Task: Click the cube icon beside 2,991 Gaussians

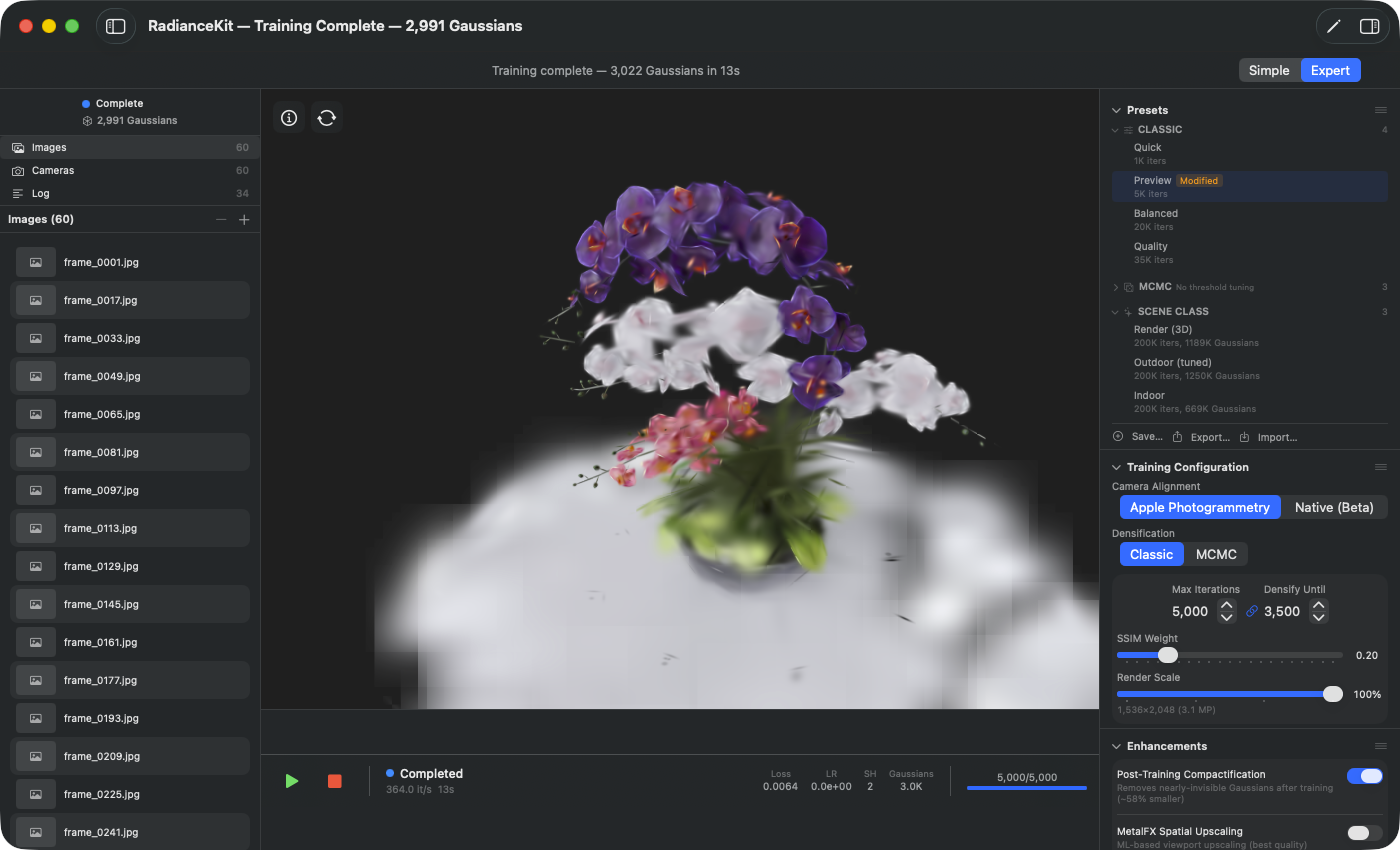Action: click(88, 121)
